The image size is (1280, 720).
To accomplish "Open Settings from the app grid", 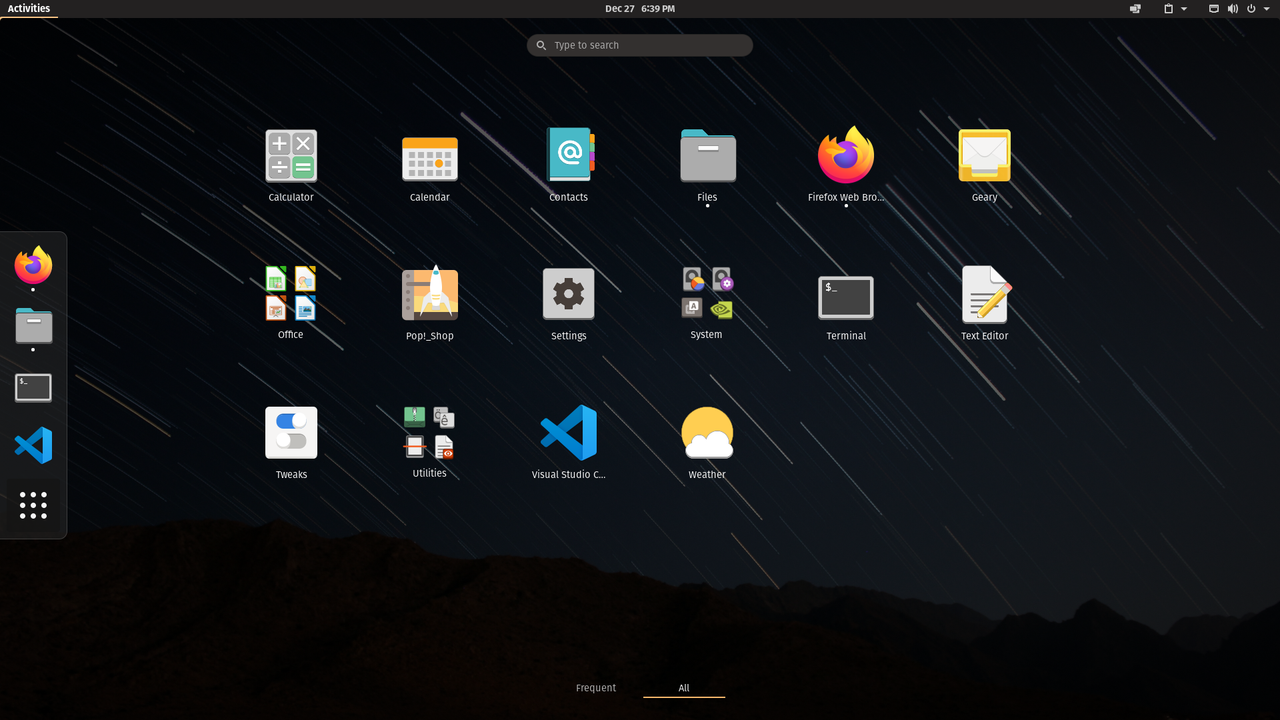I will [x=569, y=294].
